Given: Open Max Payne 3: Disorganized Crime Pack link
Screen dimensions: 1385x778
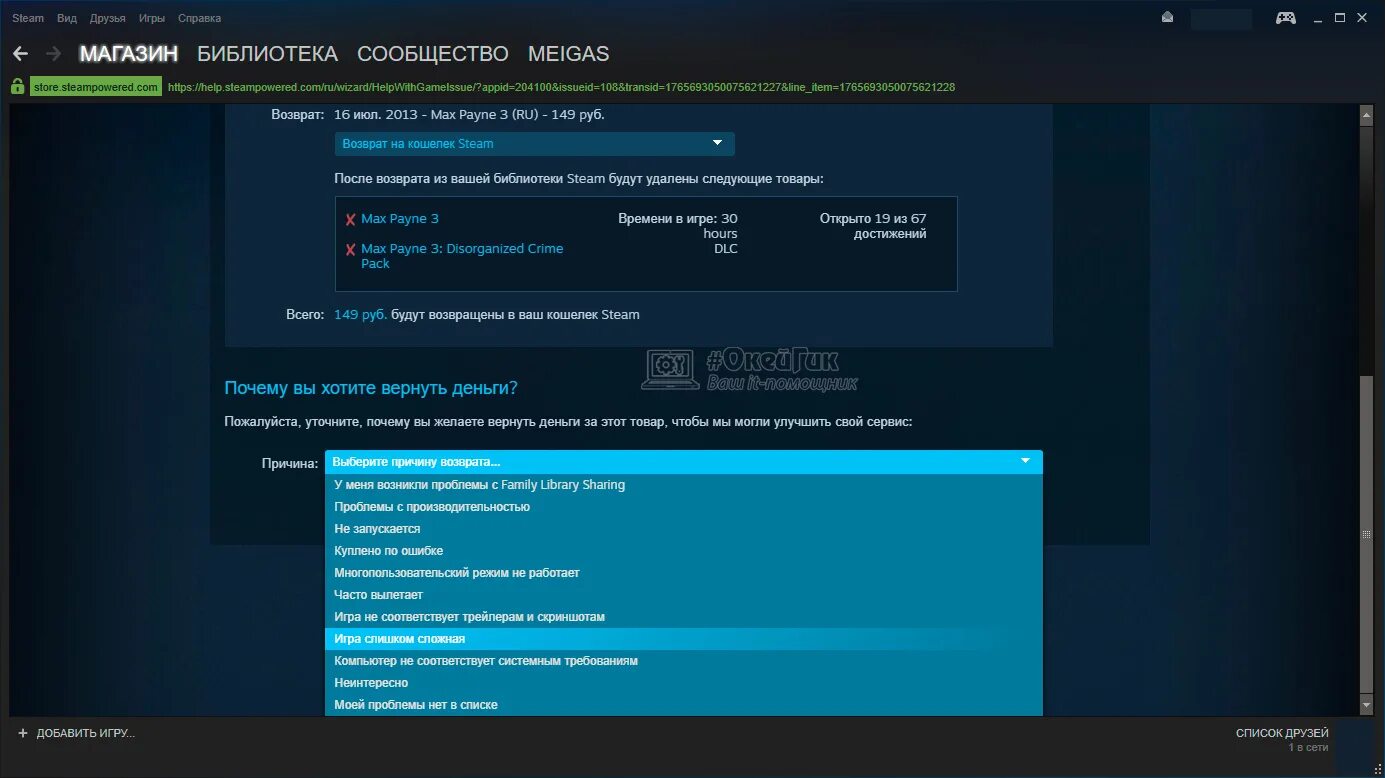Looking at the screenshot, I should 462,256.
